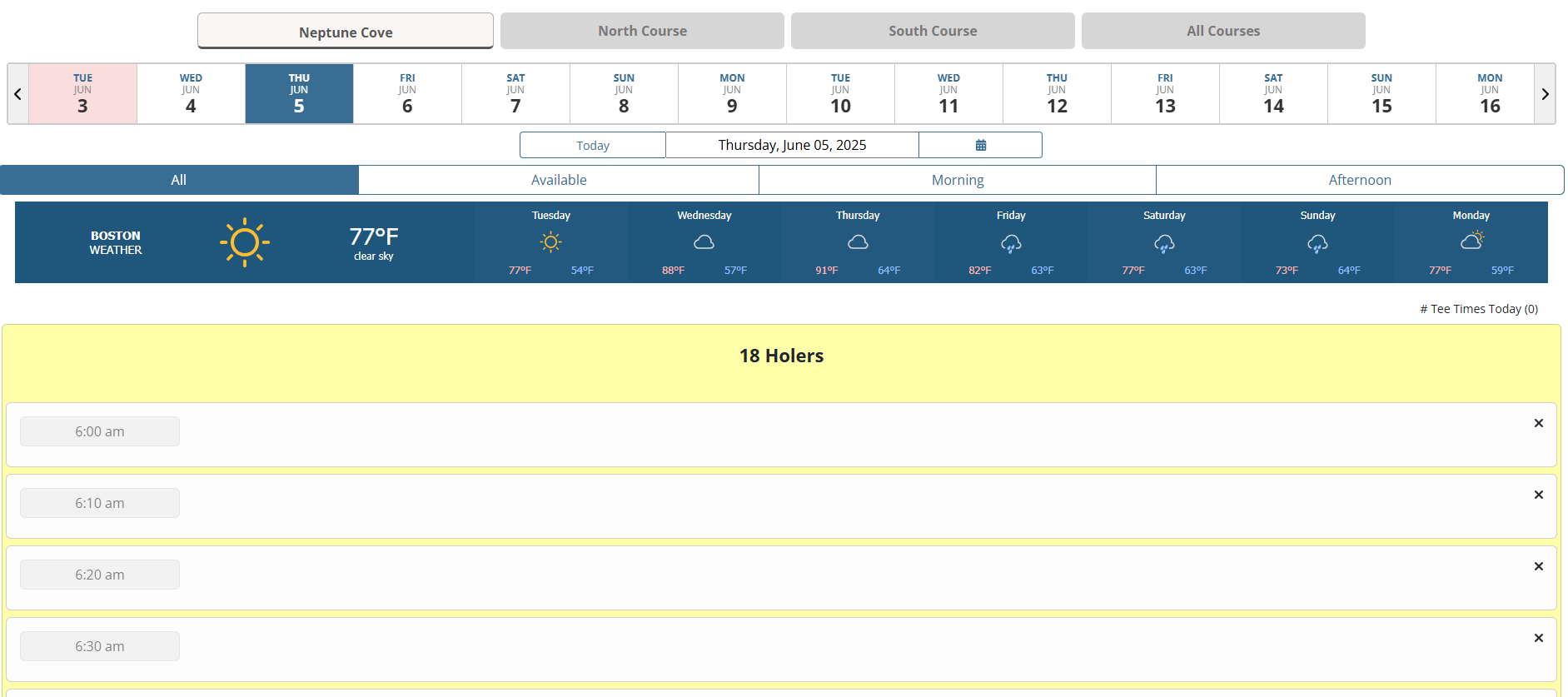This screenshot has width=1568, height=697.
Task: Switch to the North Course tab
Action: click(642, 31)
